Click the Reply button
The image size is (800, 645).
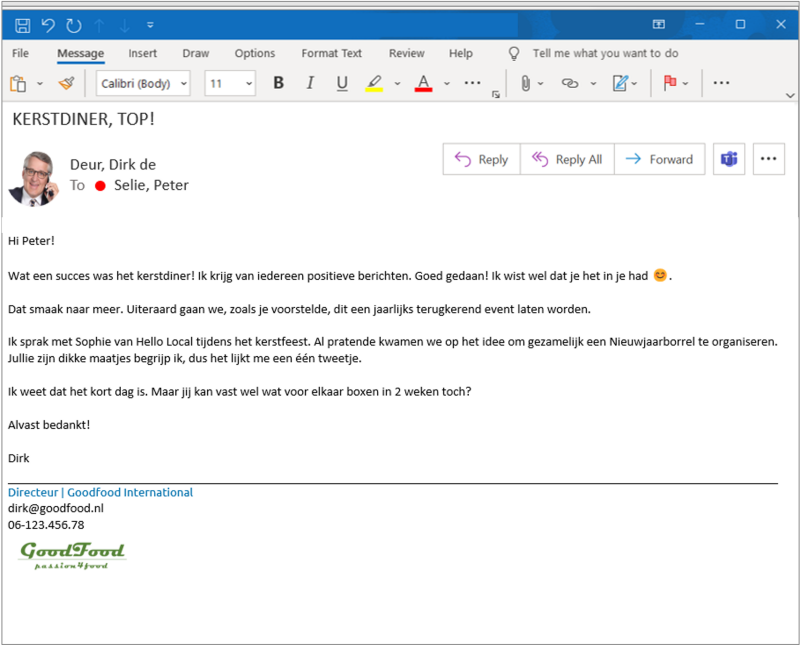click(482, 159)
